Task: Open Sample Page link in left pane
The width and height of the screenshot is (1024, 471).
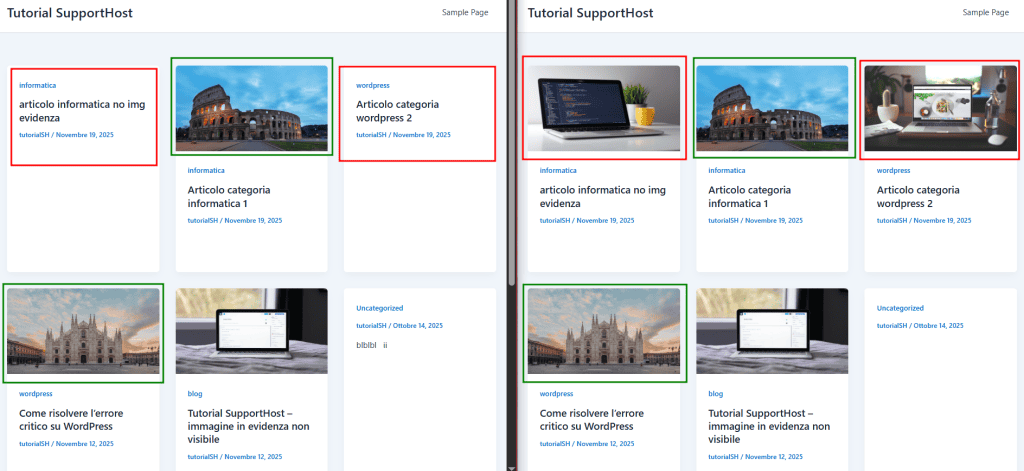Action: pyautogui.click(x=465, y=12)
